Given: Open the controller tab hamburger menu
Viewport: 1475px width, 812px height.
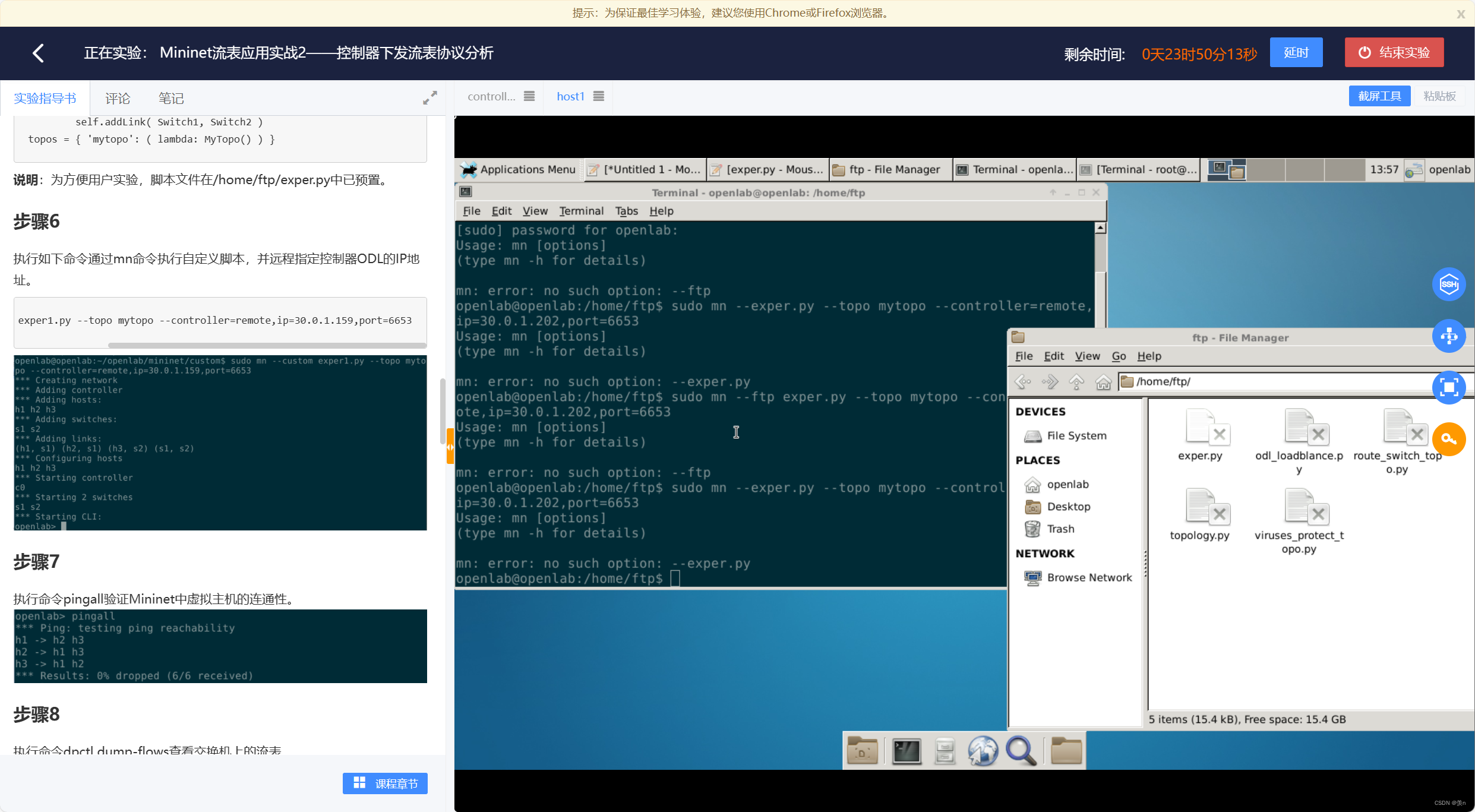Looking at the screenshot, I should 529,96.
